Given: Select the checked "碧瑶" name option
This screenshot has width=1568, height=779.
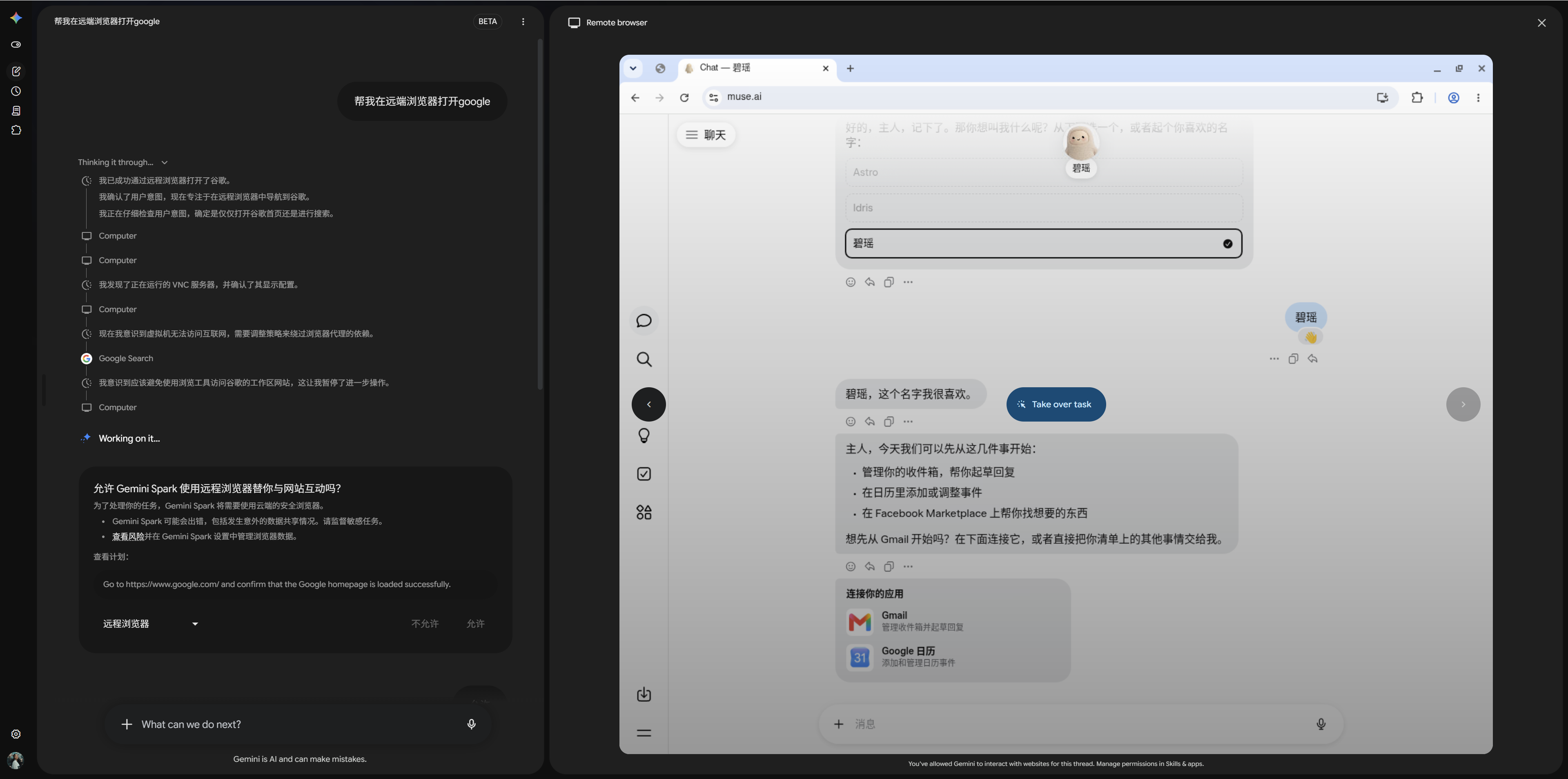Looking at the screenshot, I should pyautogui.click(x=1044, y=243).
